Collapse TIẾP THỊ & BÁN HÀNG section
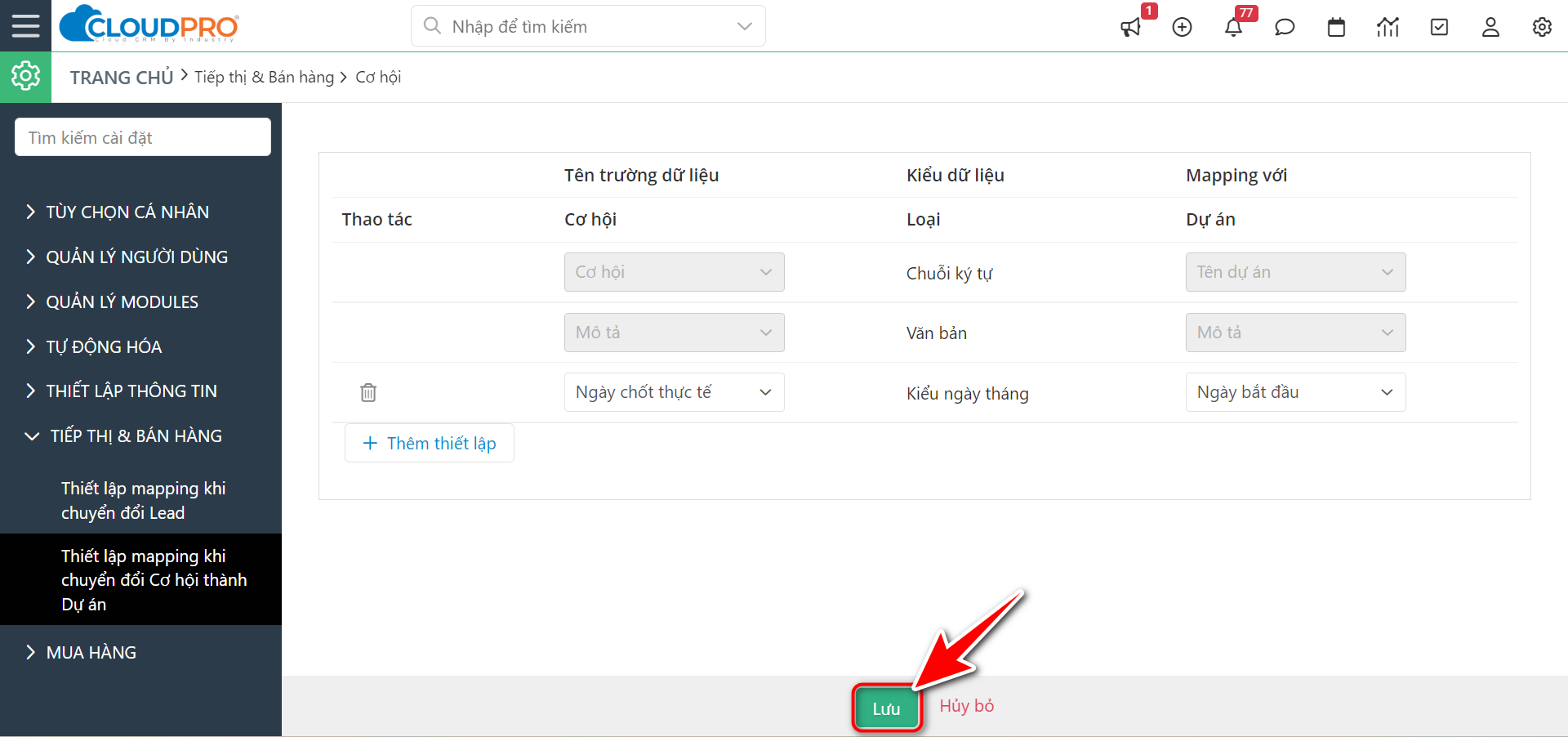Screen dimensions: 1568x737 click(134, 435)
